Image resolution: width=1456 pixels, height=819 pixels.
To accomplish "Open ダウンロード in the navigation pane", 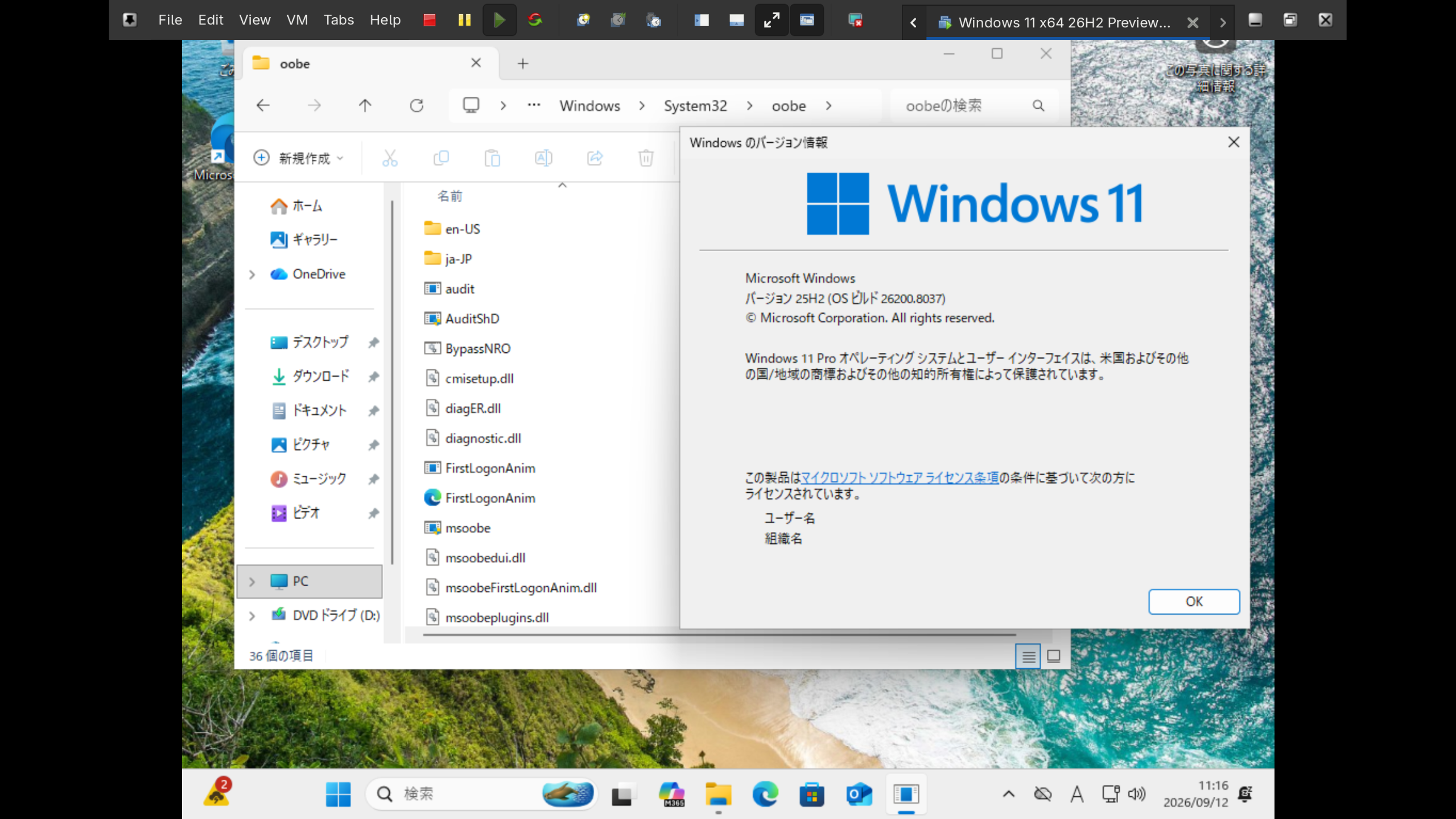I will pyautogui.click(x=311, y=376).
